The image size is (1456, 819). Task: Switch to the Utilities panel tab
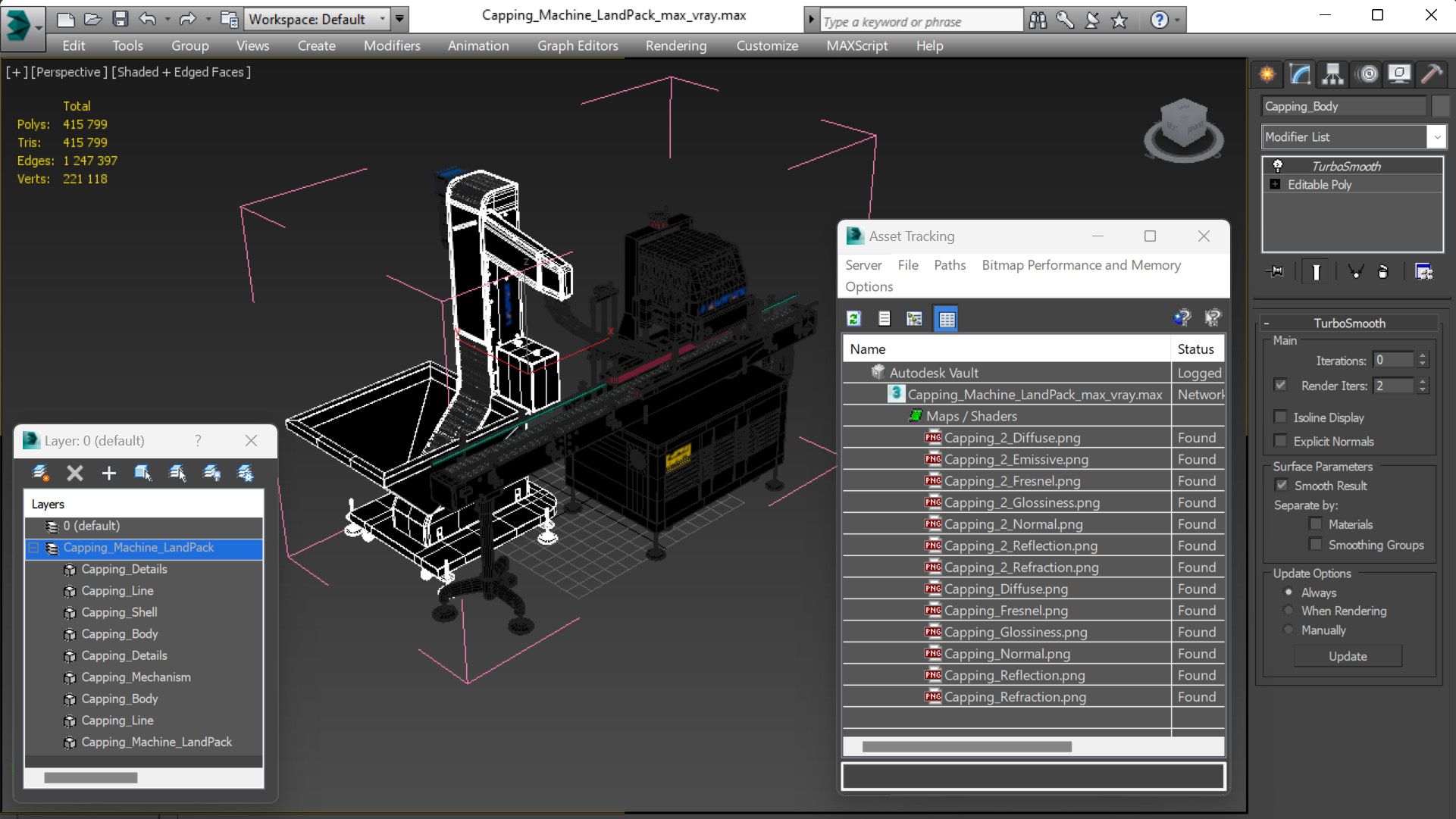click(x=1432, y=74)
